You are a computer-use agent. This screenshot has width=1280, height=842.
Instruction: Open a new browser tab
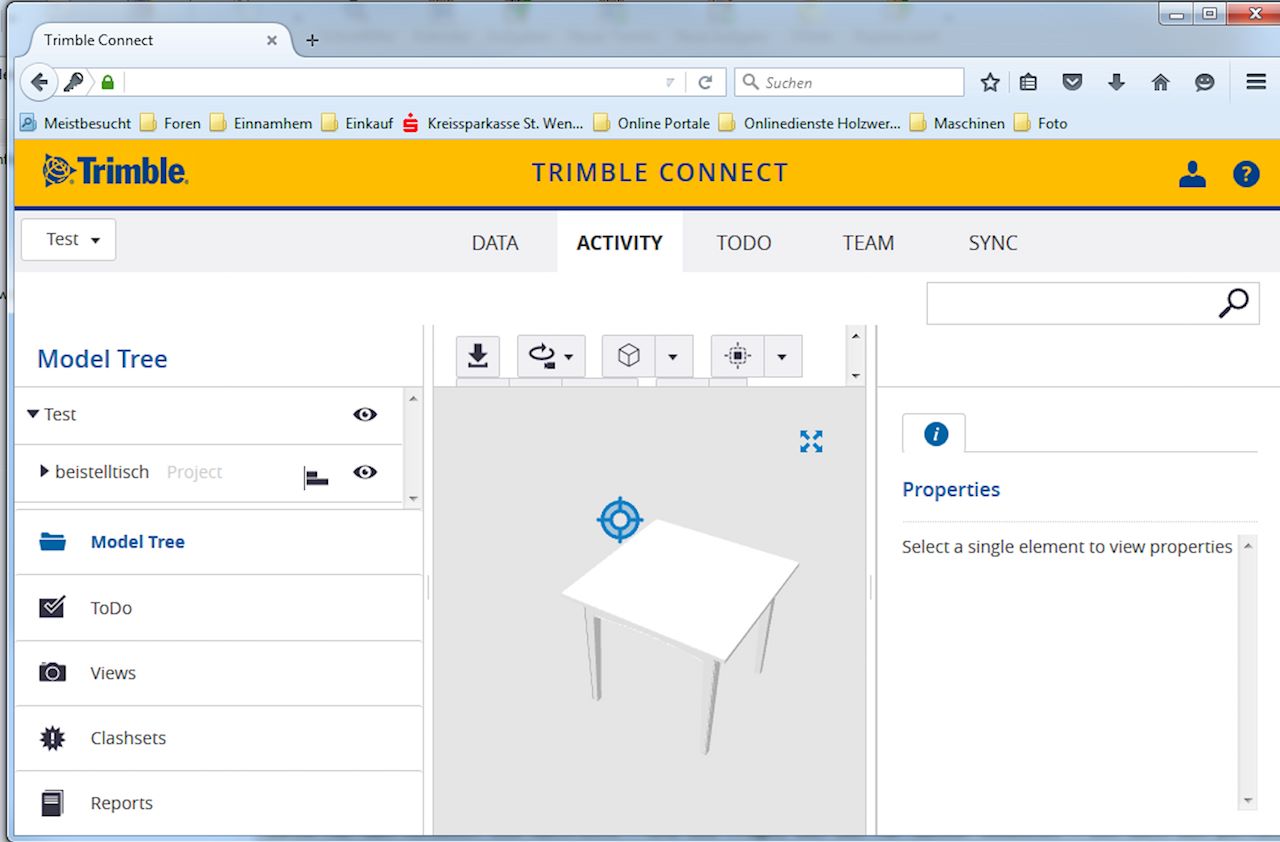pos(312,40)
